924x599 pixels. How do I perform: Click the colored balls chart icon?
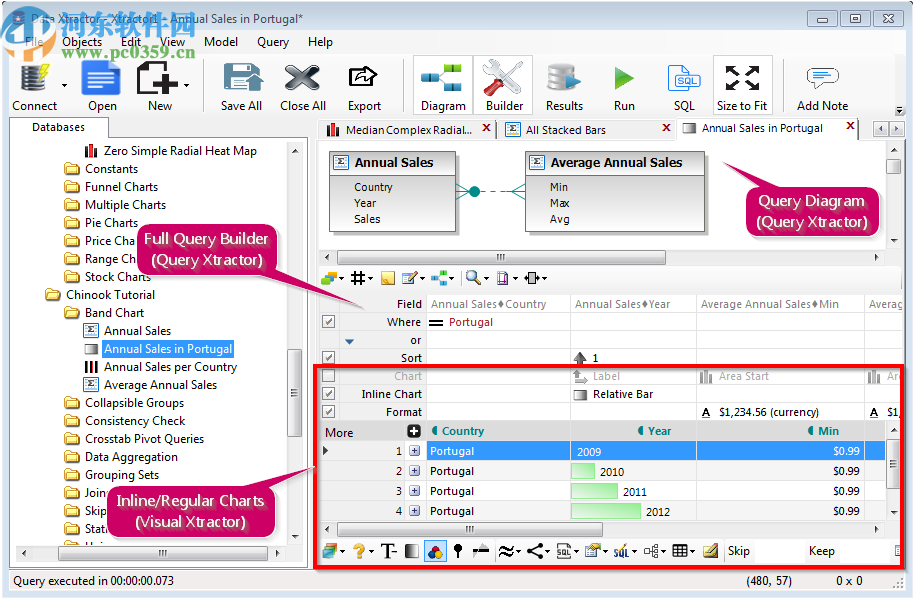pyautogui.click(x=435, y=552)
